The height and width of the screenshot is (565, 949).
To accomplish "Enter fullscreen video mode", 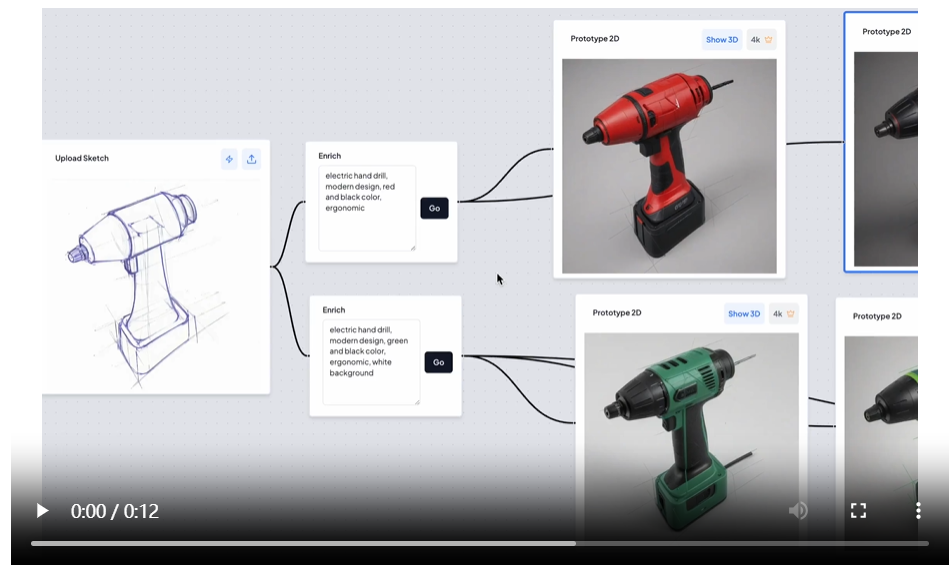I will point(858,511).
